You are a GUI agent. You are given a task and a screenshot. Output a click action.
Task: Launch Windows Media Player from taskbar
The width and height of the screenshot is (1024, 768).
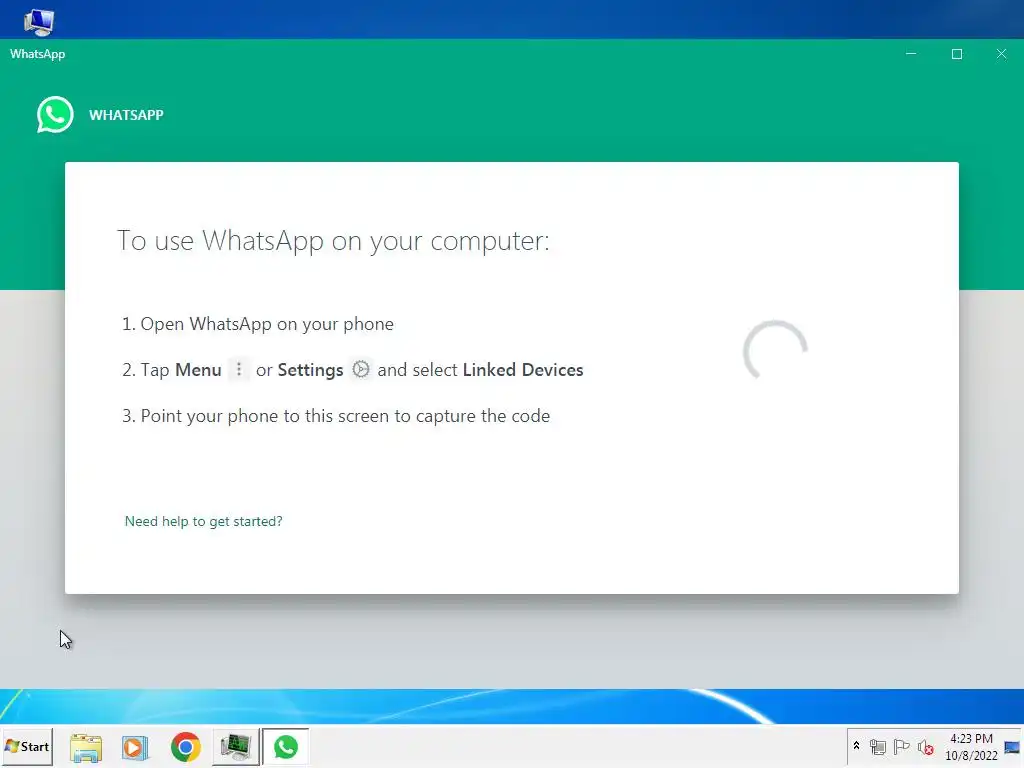(x=135, y=747)
